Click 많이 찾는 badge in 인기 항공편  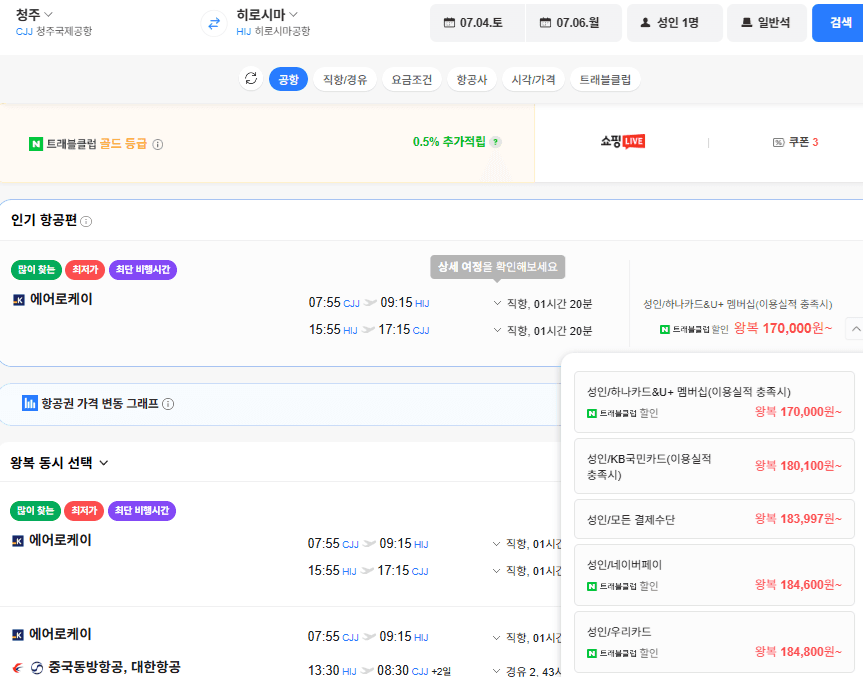click(x=36, y=270)
